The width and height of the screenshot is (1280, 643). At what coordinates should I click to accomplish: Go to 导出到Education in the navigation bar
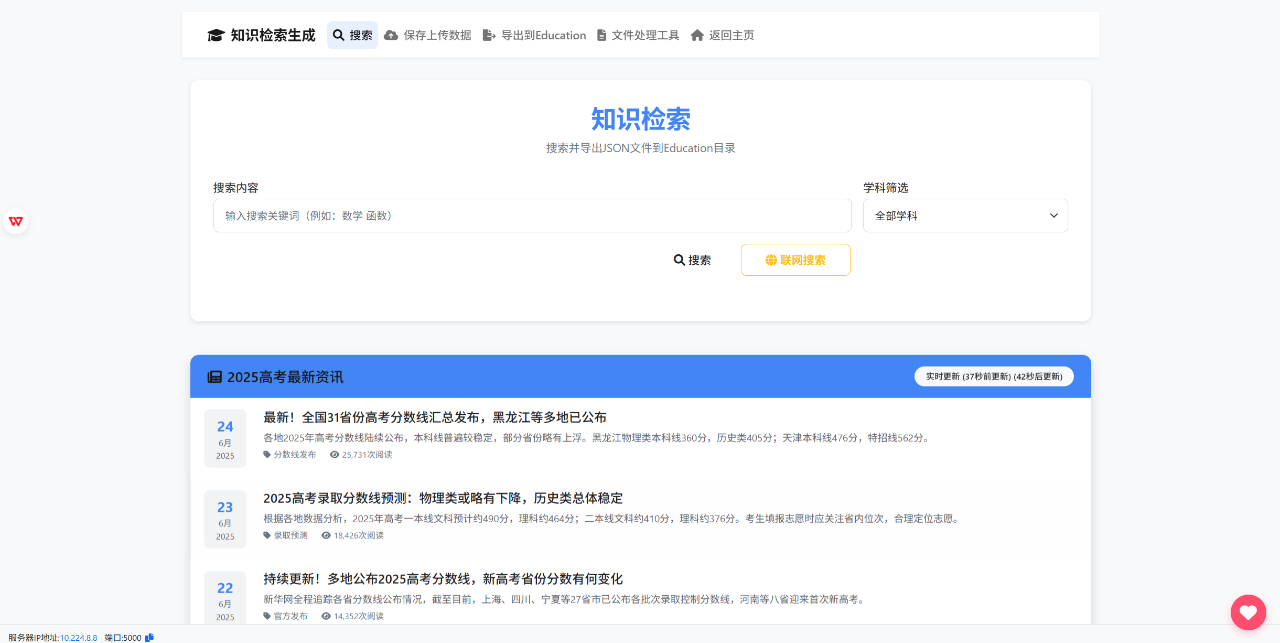pyautogui.click(x=534, y=35)
